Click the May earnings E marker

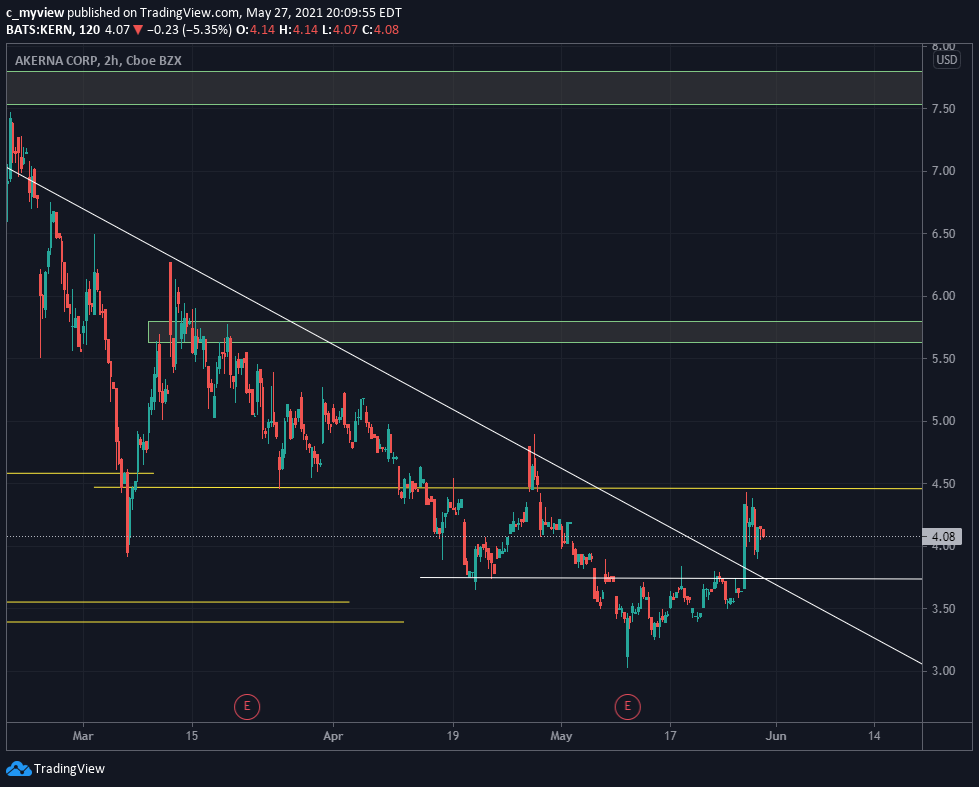[x=627, y=706]
